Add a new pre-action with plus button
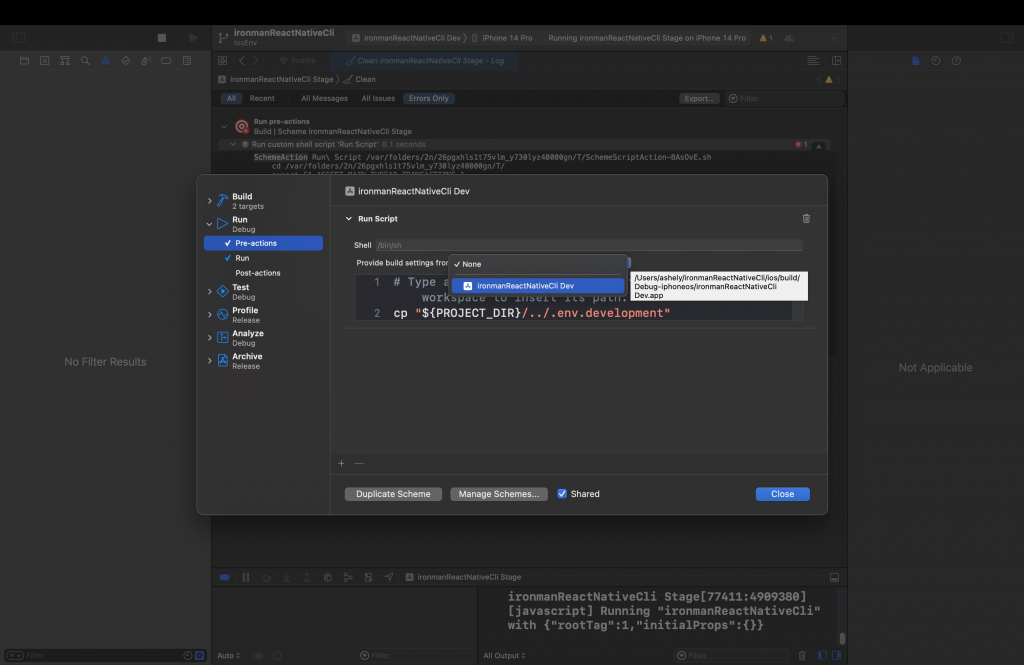The width and height of the screenshot is (1024, 665). point(341,463)
